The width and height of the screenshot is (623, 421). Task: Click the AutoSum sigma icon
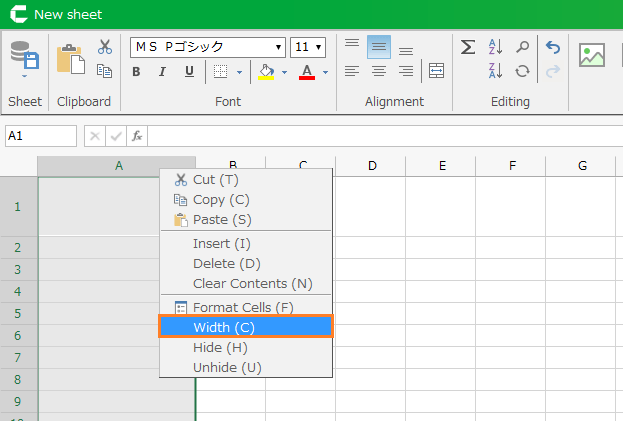[x=467, y=47]
